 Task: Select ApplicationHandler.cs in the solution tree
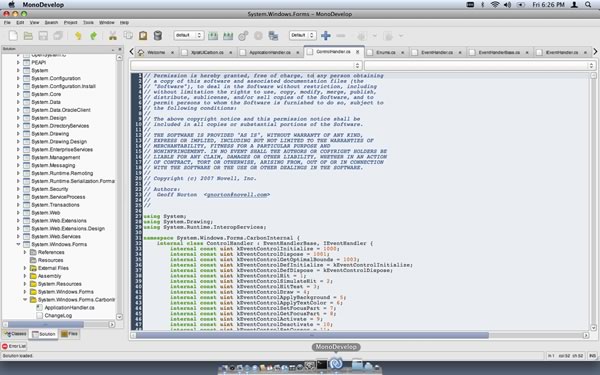(x=69, y=308)
